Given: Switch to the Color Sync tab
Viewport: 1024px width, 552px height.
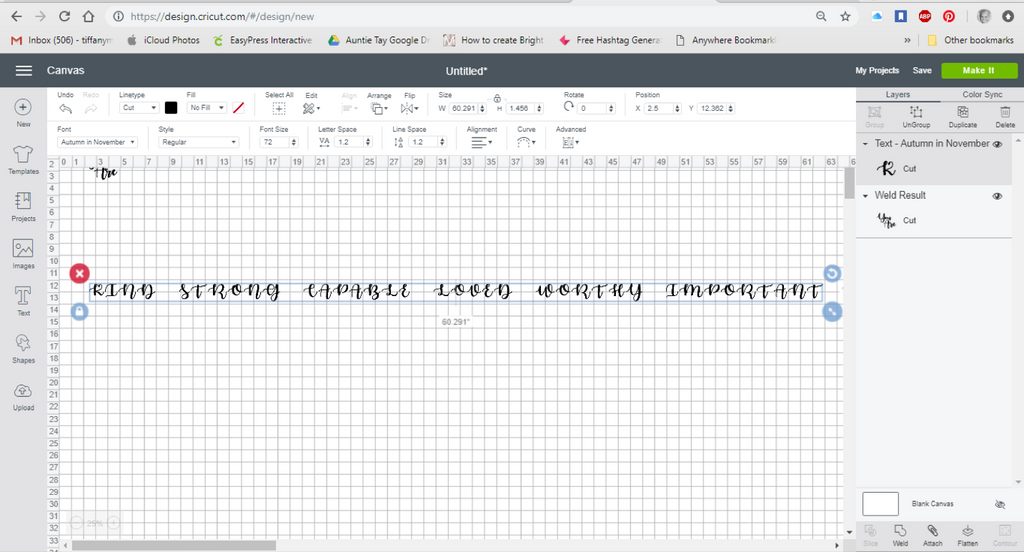Looking at the screenshot, I should [981, 94].
